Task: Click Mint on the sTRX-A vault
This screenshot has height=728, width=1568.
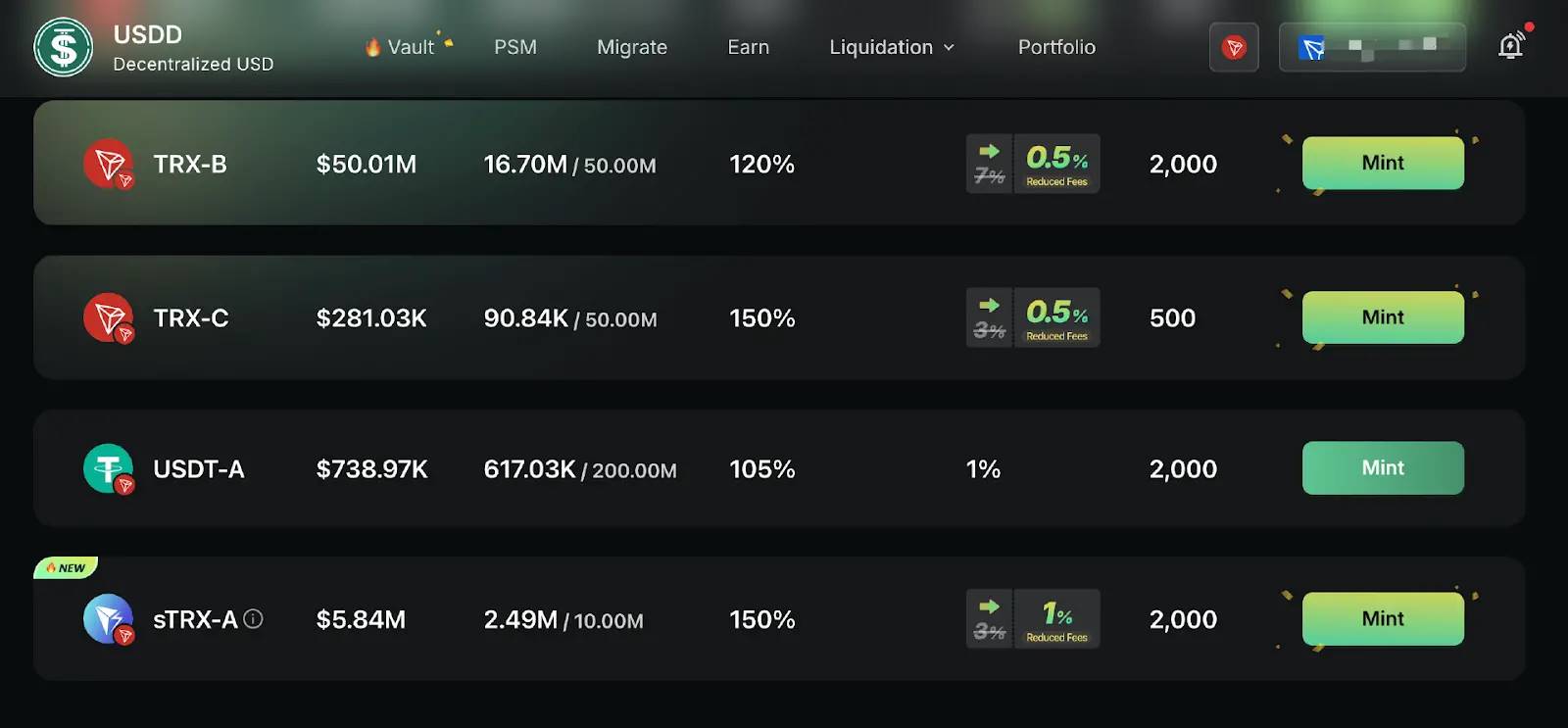Action: click(x=1382, y=618)
